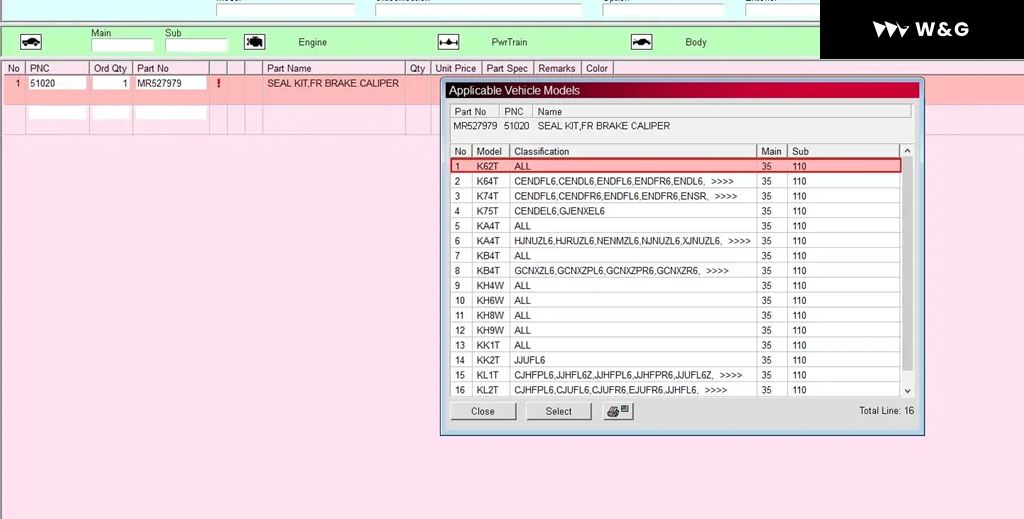Click the Part No field containing MR527979
This screenshot has height=519, width=1024.
coord(170,84)
